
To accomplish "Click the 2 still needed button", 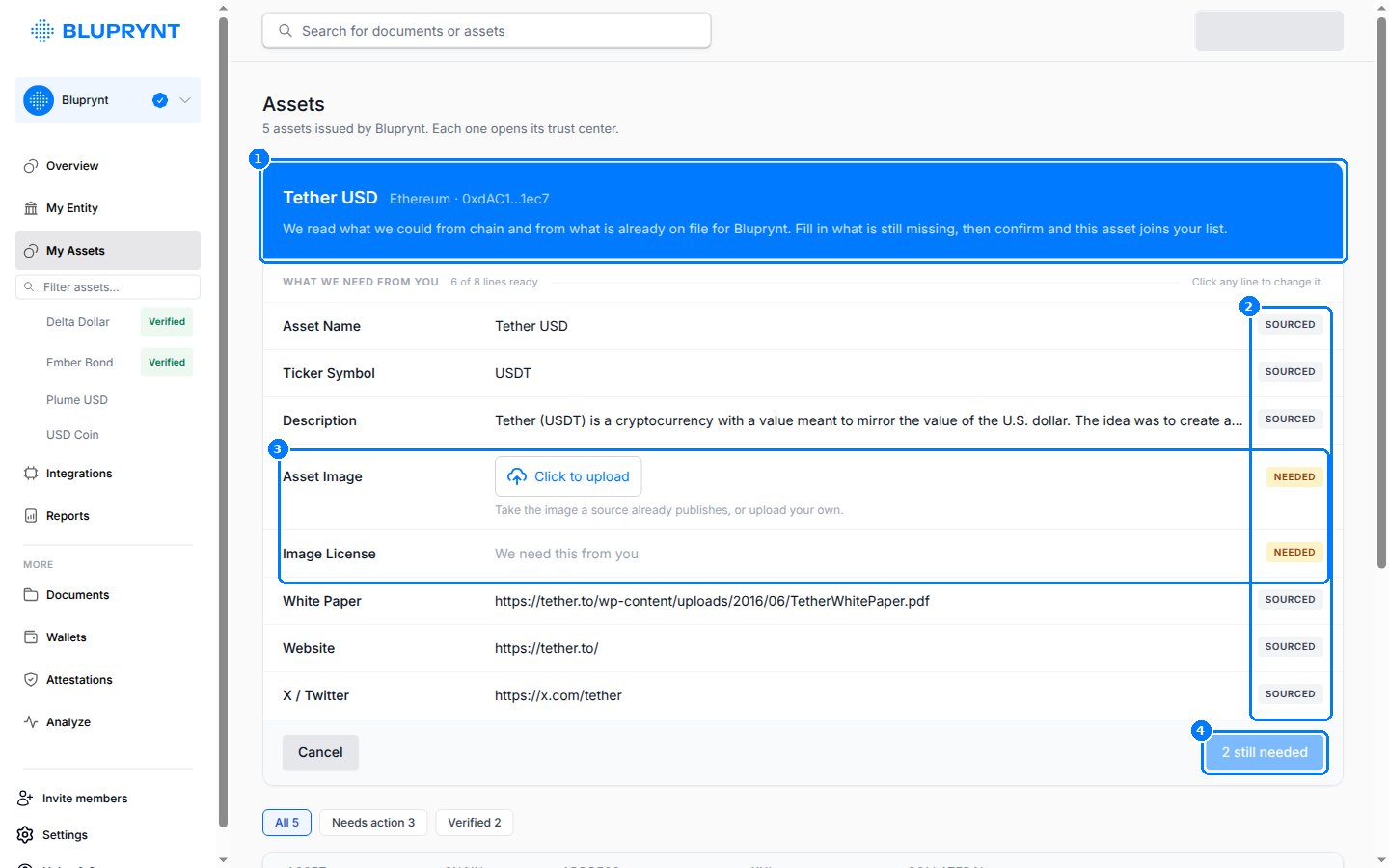I will click(1265, 752).
